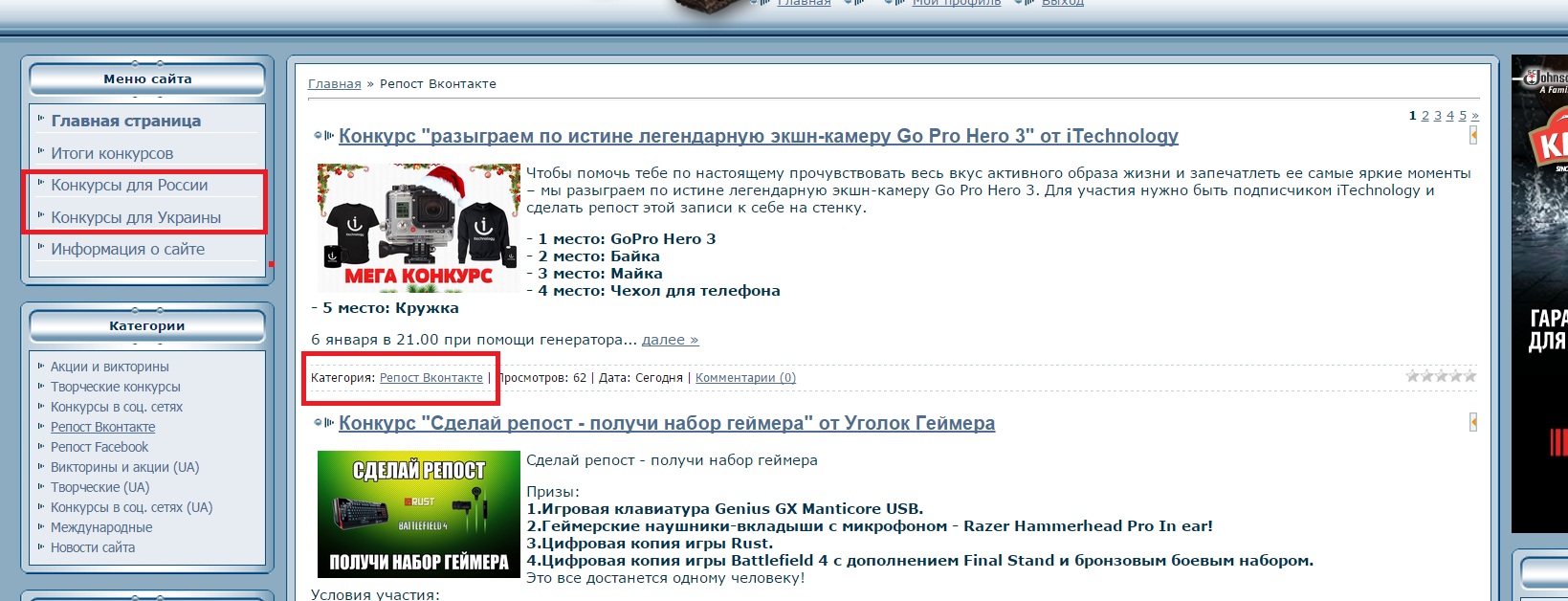Open the Творческие (UA) category
Viewport: 1568px width, 601px height.
click(100, 487)
